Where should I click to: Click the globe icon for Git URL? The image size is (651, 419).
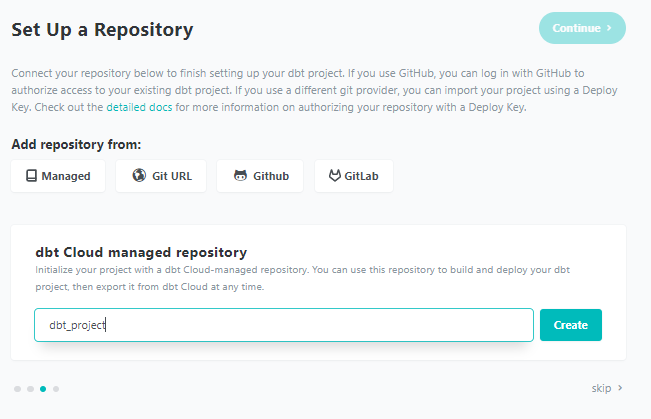click(139, 176)
